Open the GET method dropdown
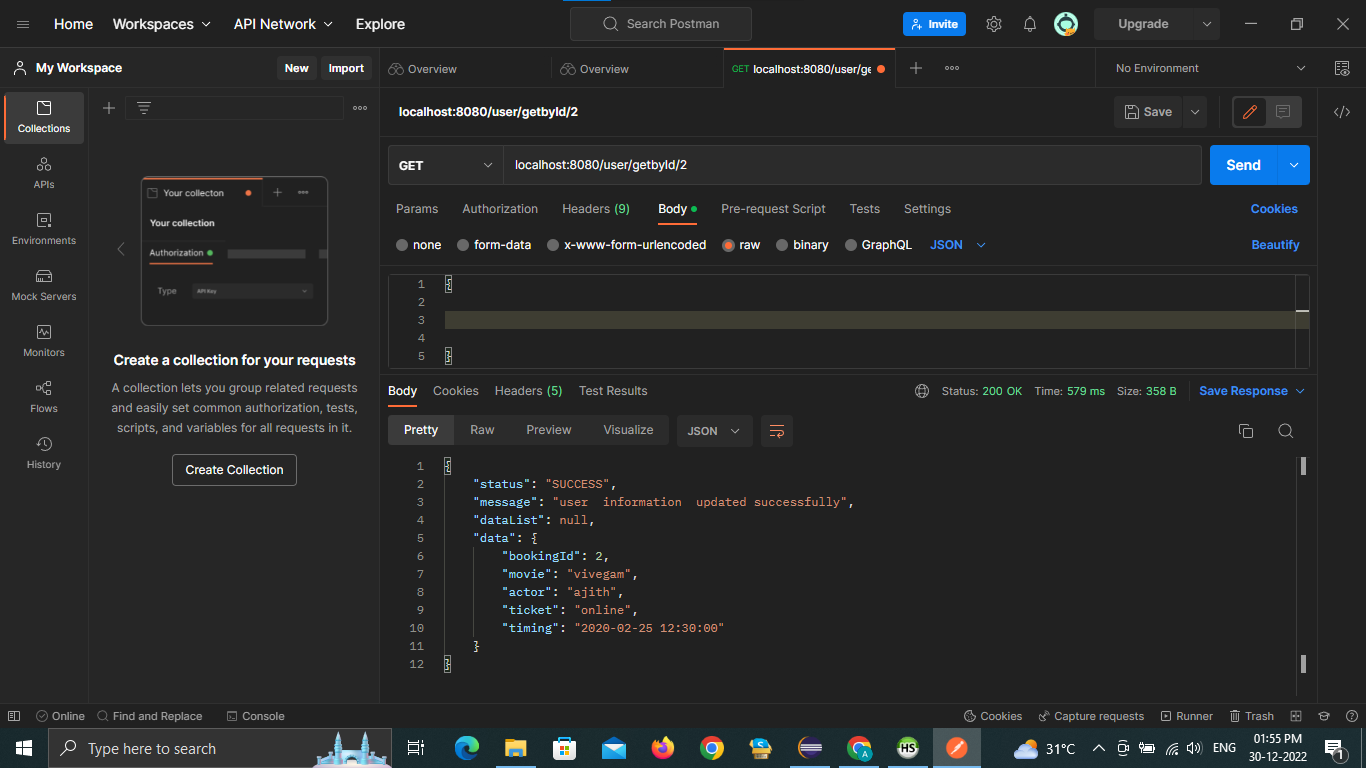Viewport: 1366px width, 768px height. pyautogui.click(x=445, y=165)
